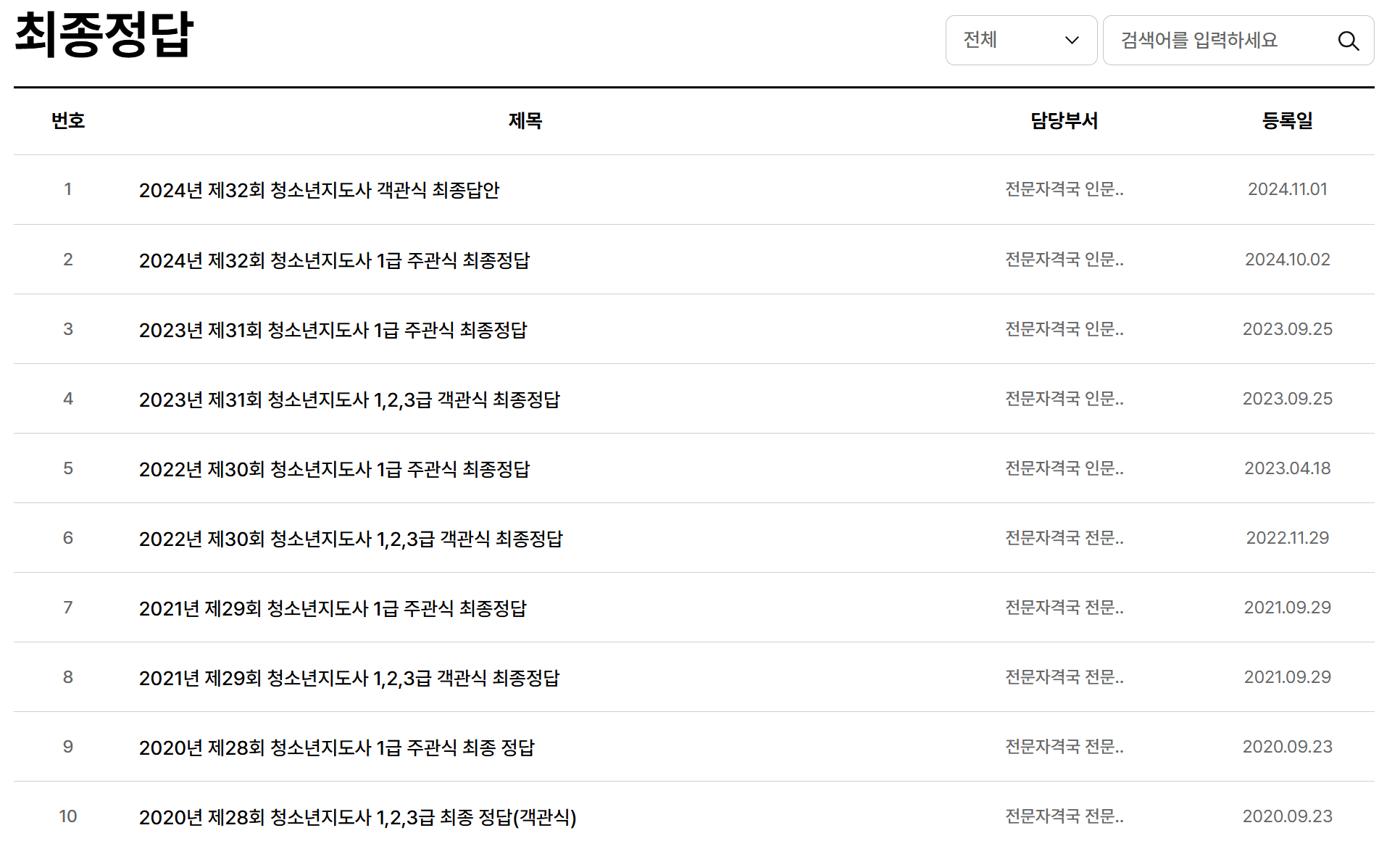Screen dimensions: 1400x849
Task: Open the 2021년 제29회 1,2,3급 객관식 최종정답
Action: (x=349, y=678)
